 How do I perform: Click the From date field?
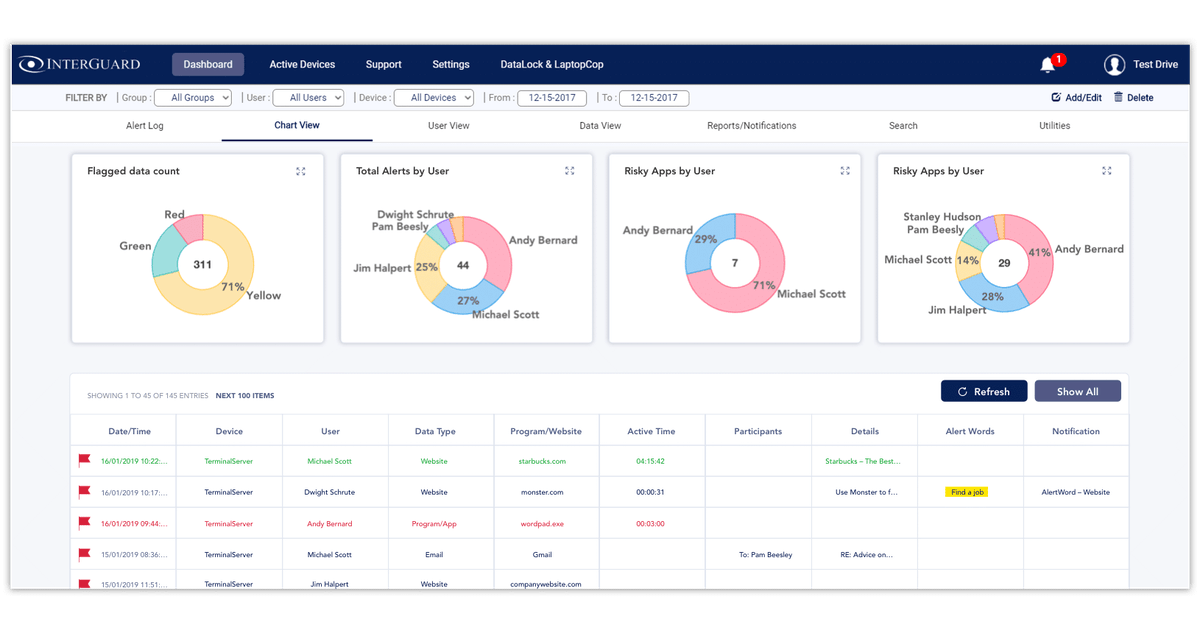click(x=552, y=98)
